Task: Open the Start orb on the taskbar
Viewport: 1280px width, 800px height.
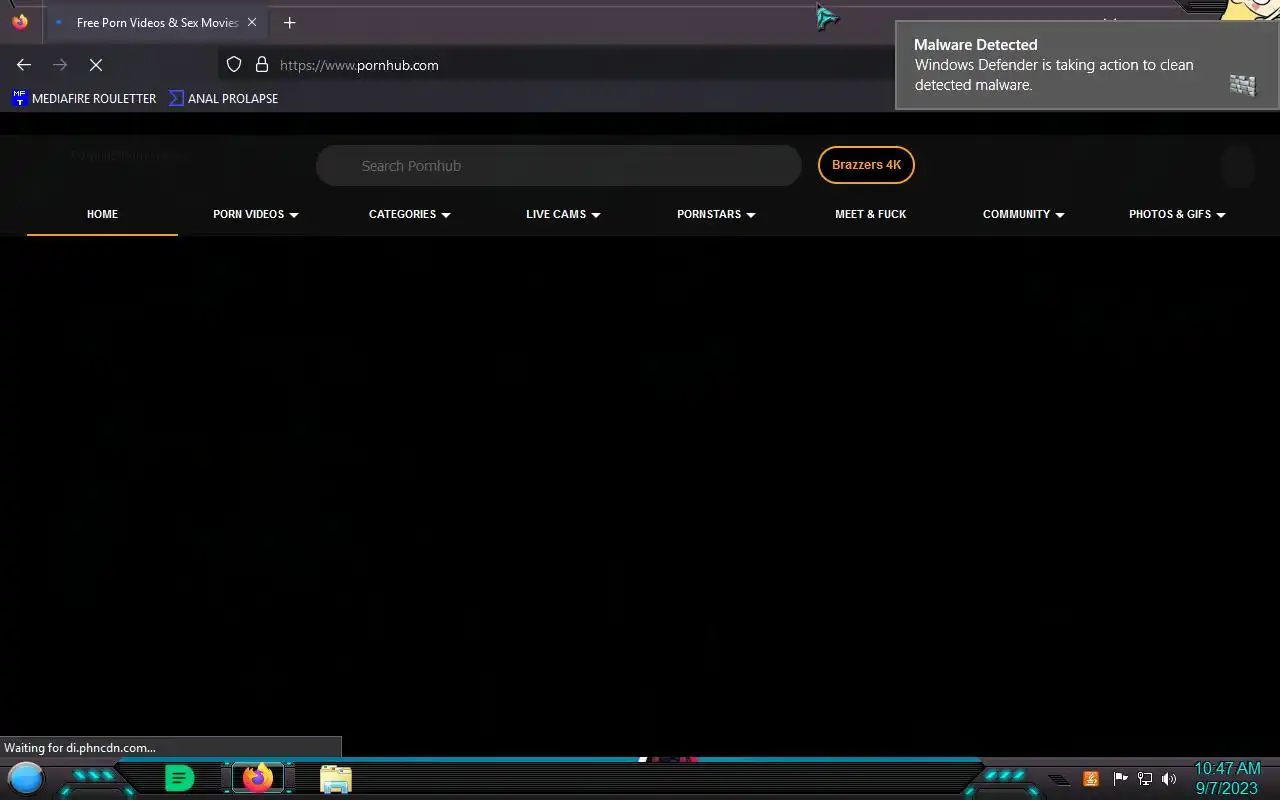Action: tap(26, 777)
